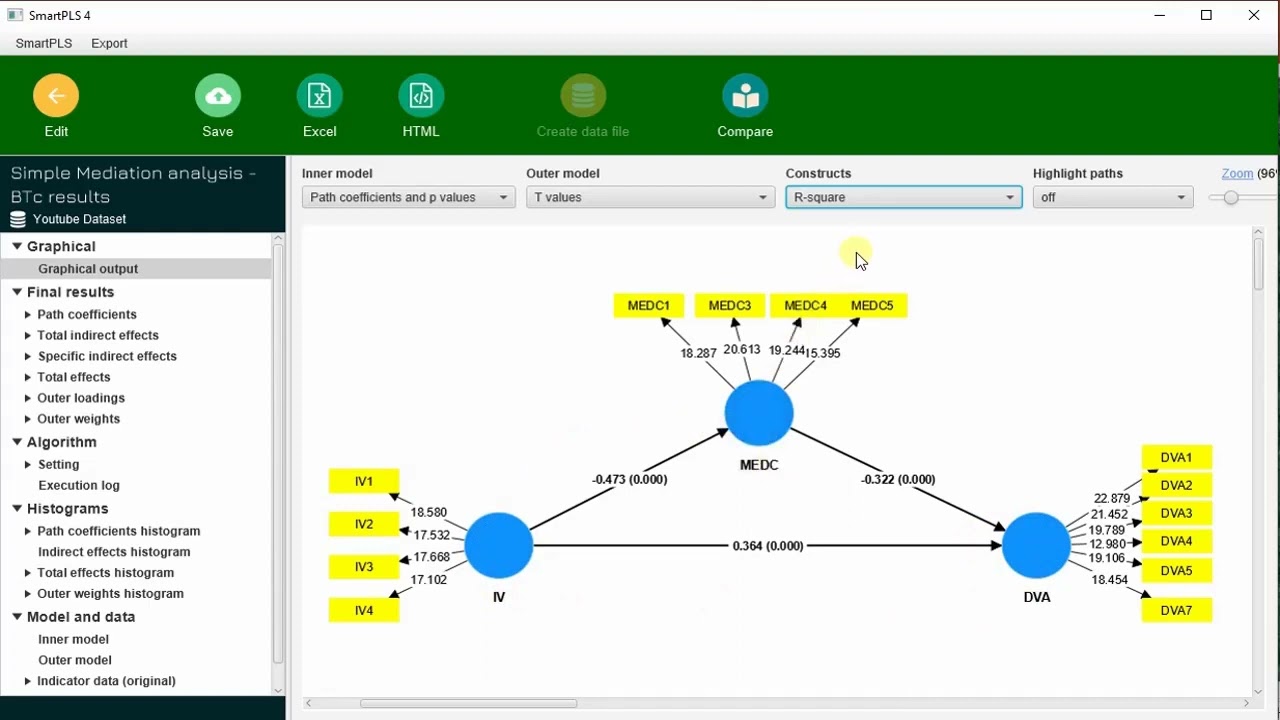Expand the Total indirect effects item
1280x720 pixels.
click(28, 335)
